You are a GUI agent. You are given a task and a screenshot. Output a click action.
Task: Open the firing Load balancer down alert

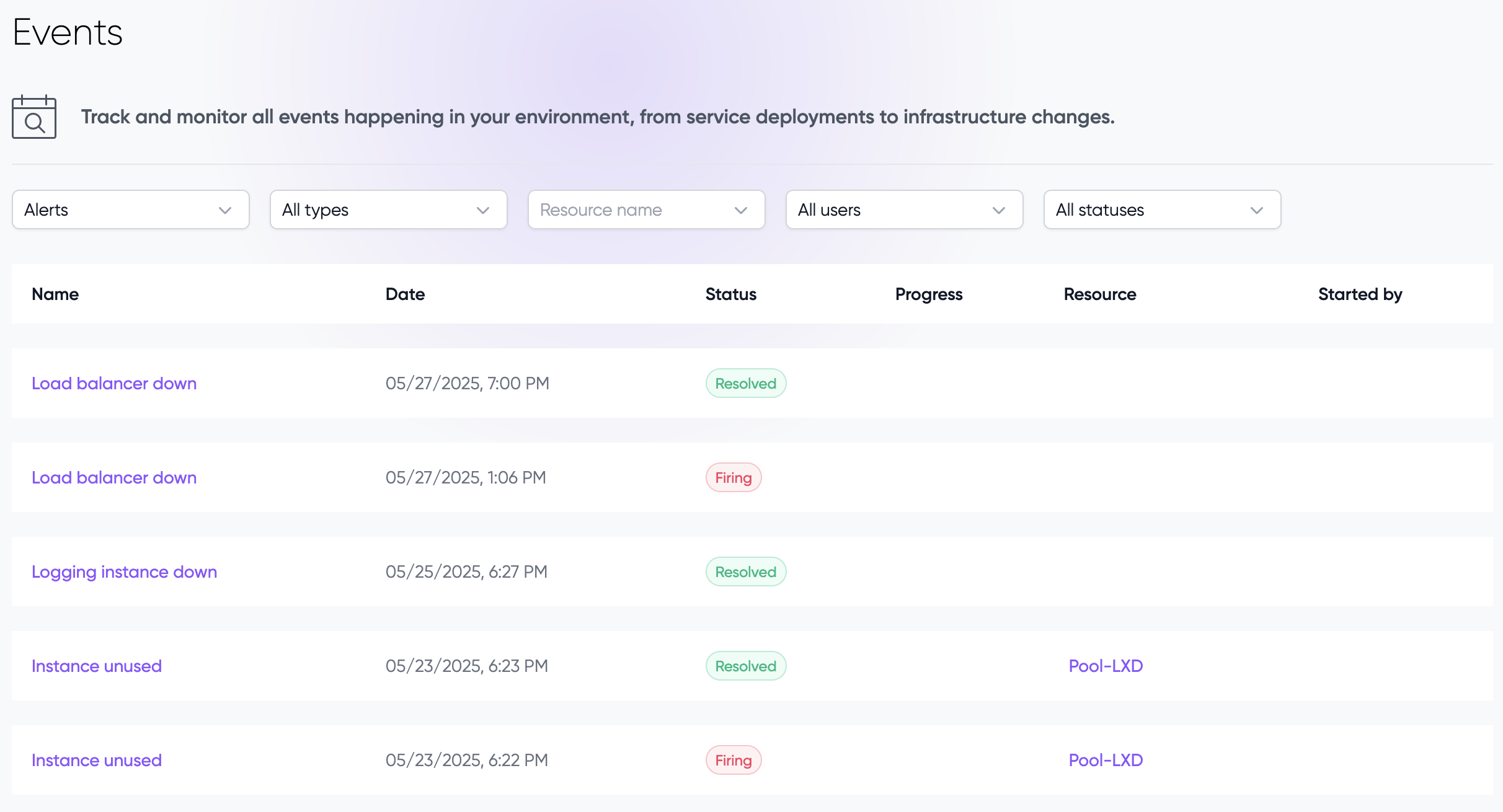(114, 478)
